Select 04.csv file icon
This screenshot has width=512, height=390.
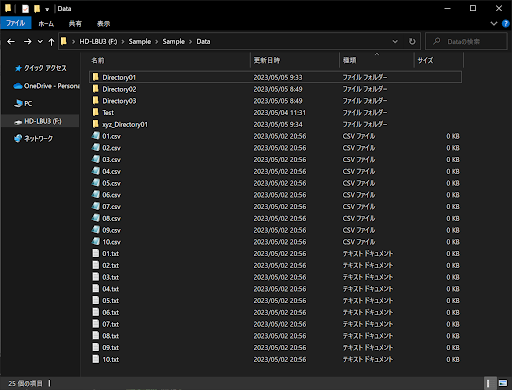pos(96,171)
